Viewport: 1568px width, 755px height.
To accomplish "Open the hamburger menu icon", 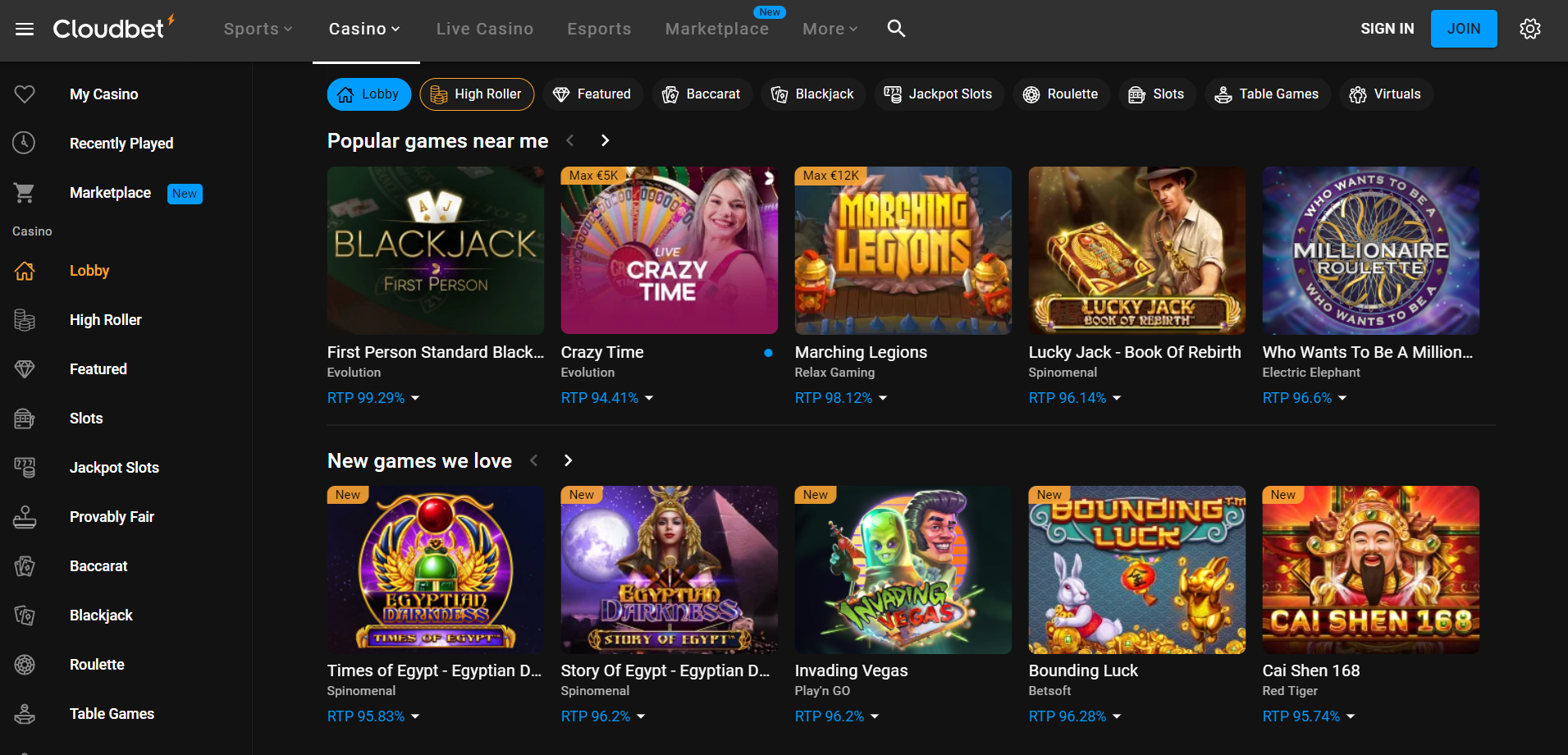I will click(x=25, y=30).
